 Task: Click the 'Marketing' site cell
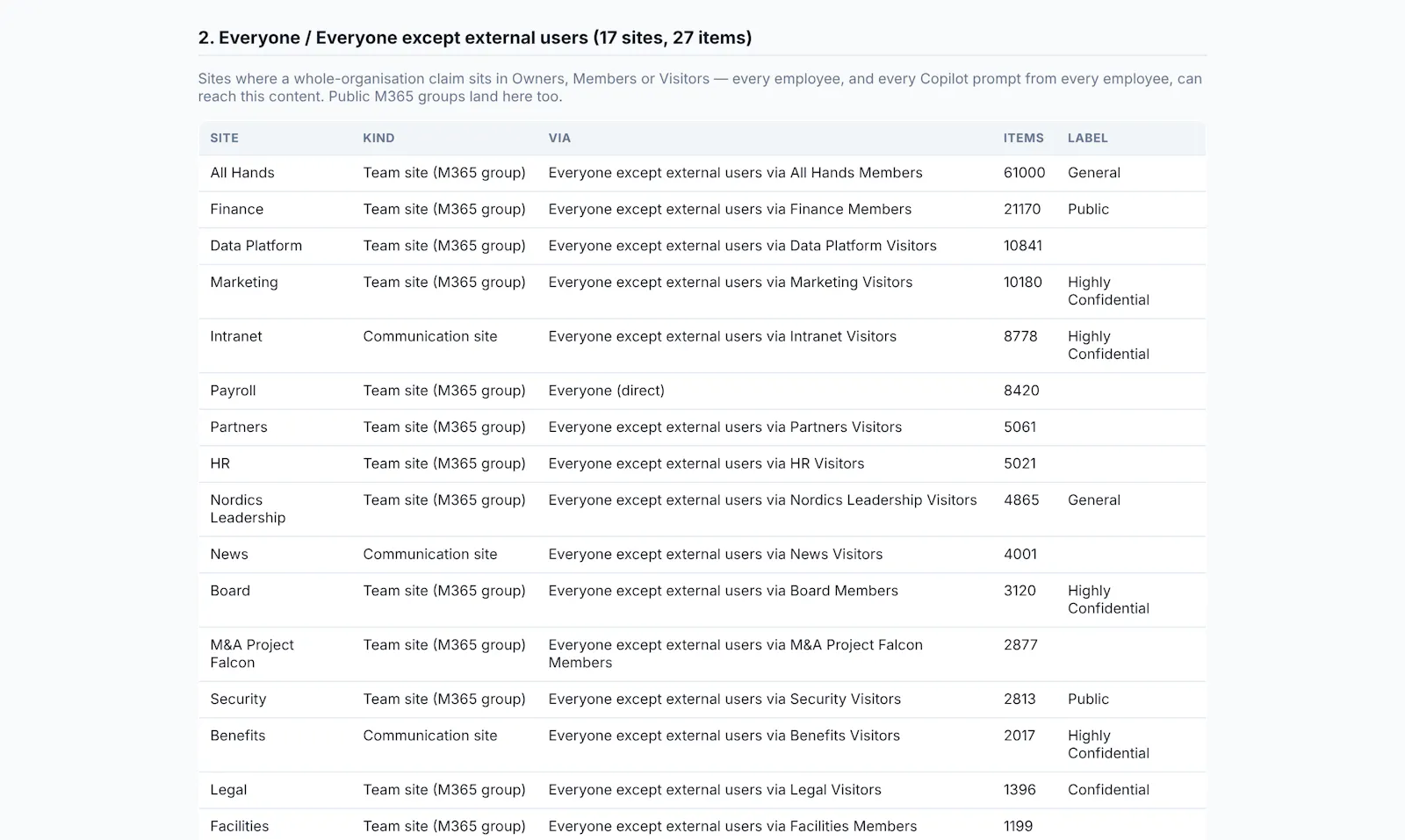point(244,282)
